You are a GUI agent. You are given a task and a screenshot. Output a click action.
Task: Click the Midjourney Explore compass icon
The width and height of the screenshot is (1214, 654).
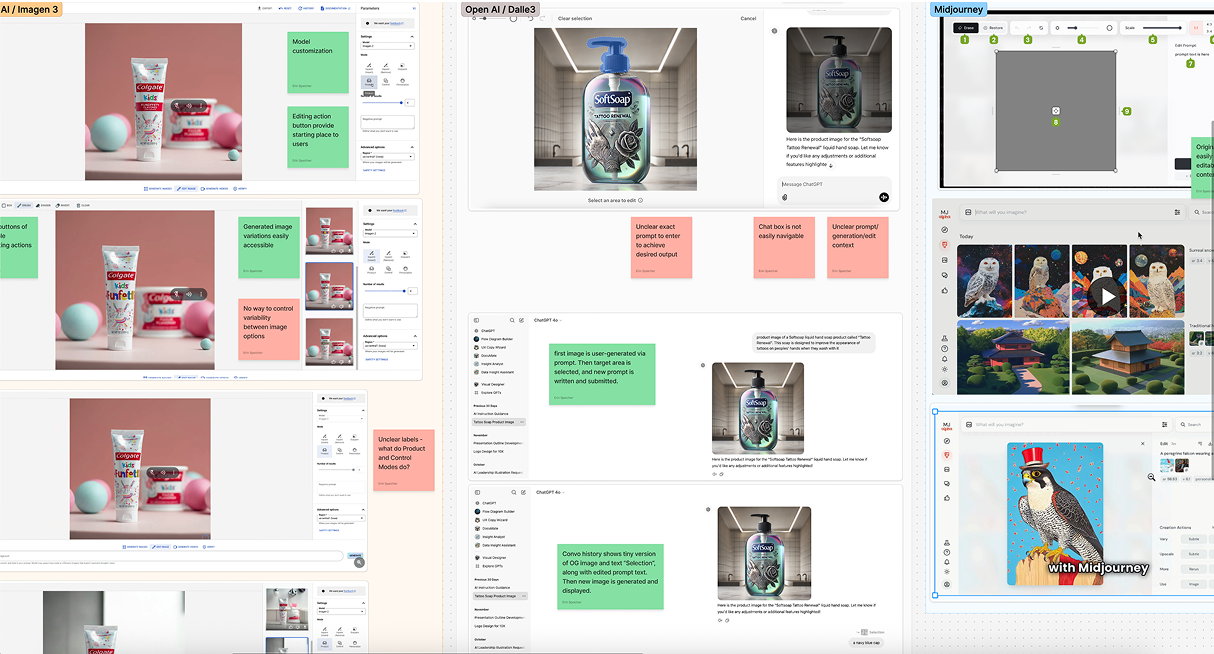(945, 229)
